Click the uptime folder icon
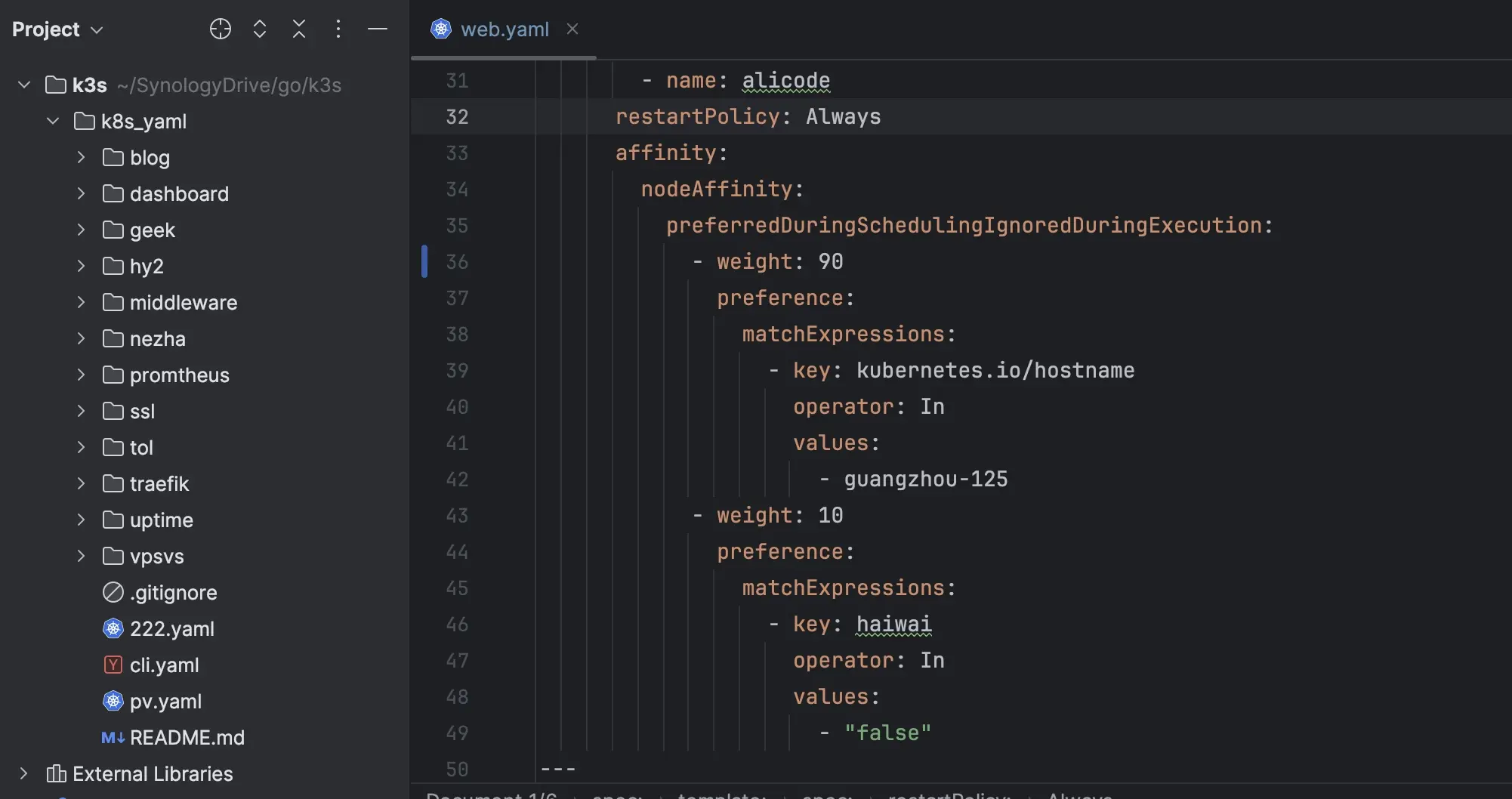The width and height of the screenshot is (1512, 799). point(113,520)
